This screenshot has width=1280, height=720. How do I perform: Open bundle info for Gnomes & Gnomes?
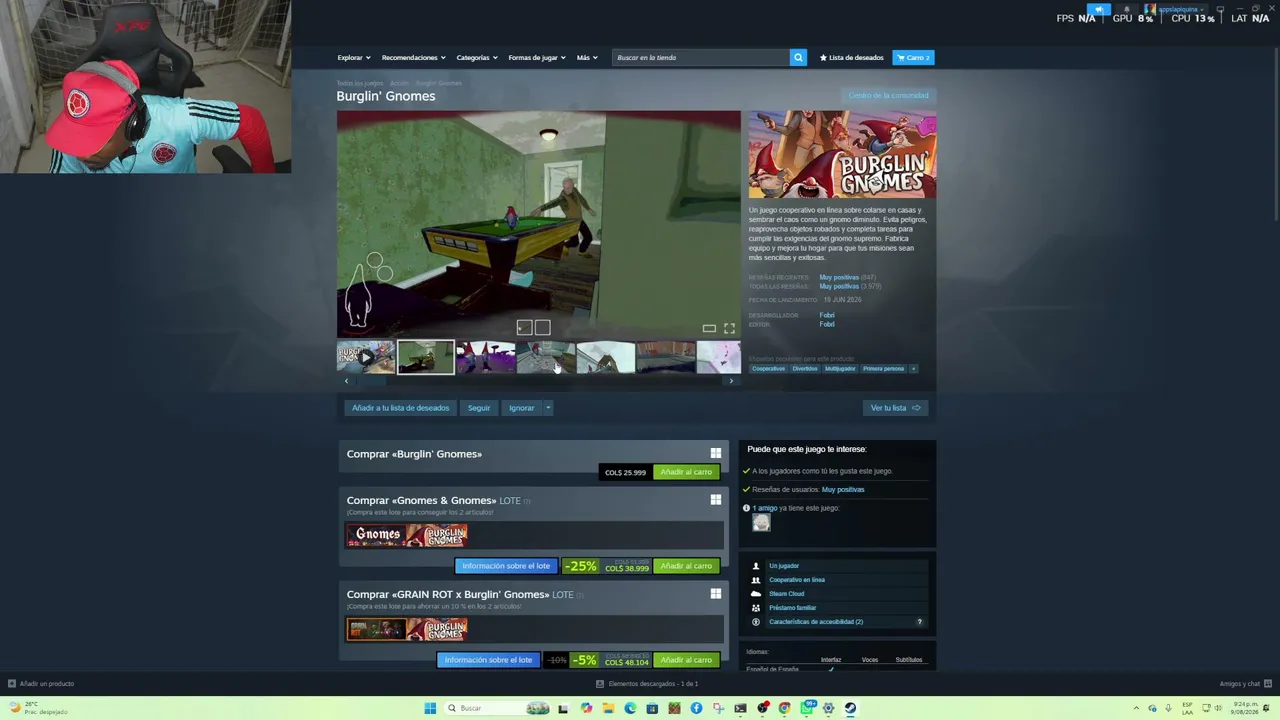(506, 566)
